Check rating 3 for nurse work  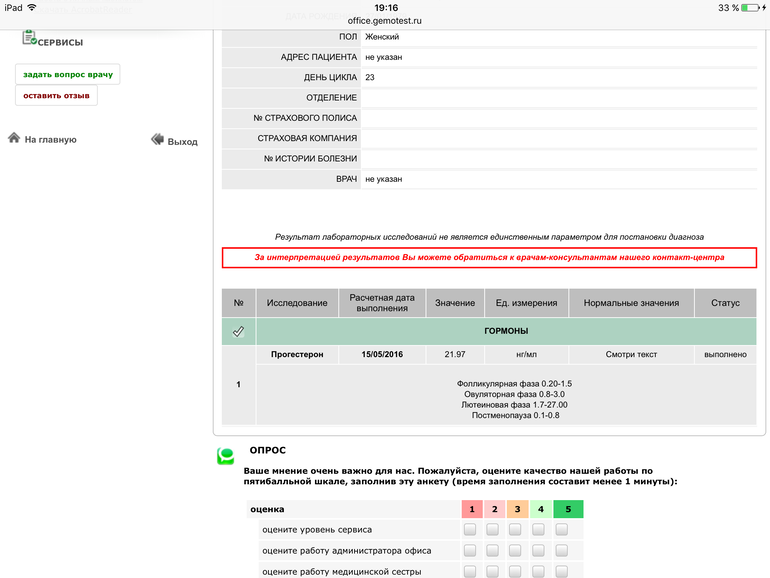click(x=515, y=571)
